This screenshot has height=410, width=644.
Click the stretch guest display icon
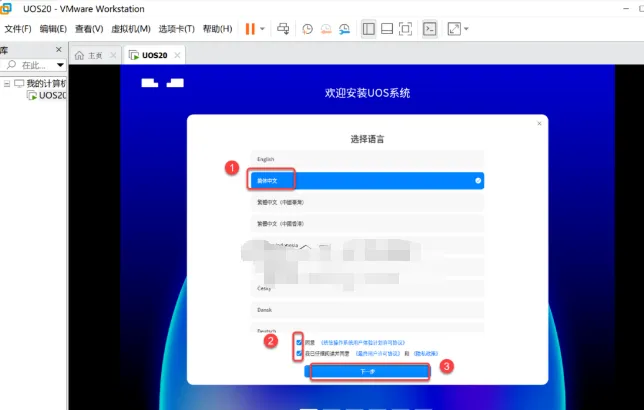pos(454,29)
